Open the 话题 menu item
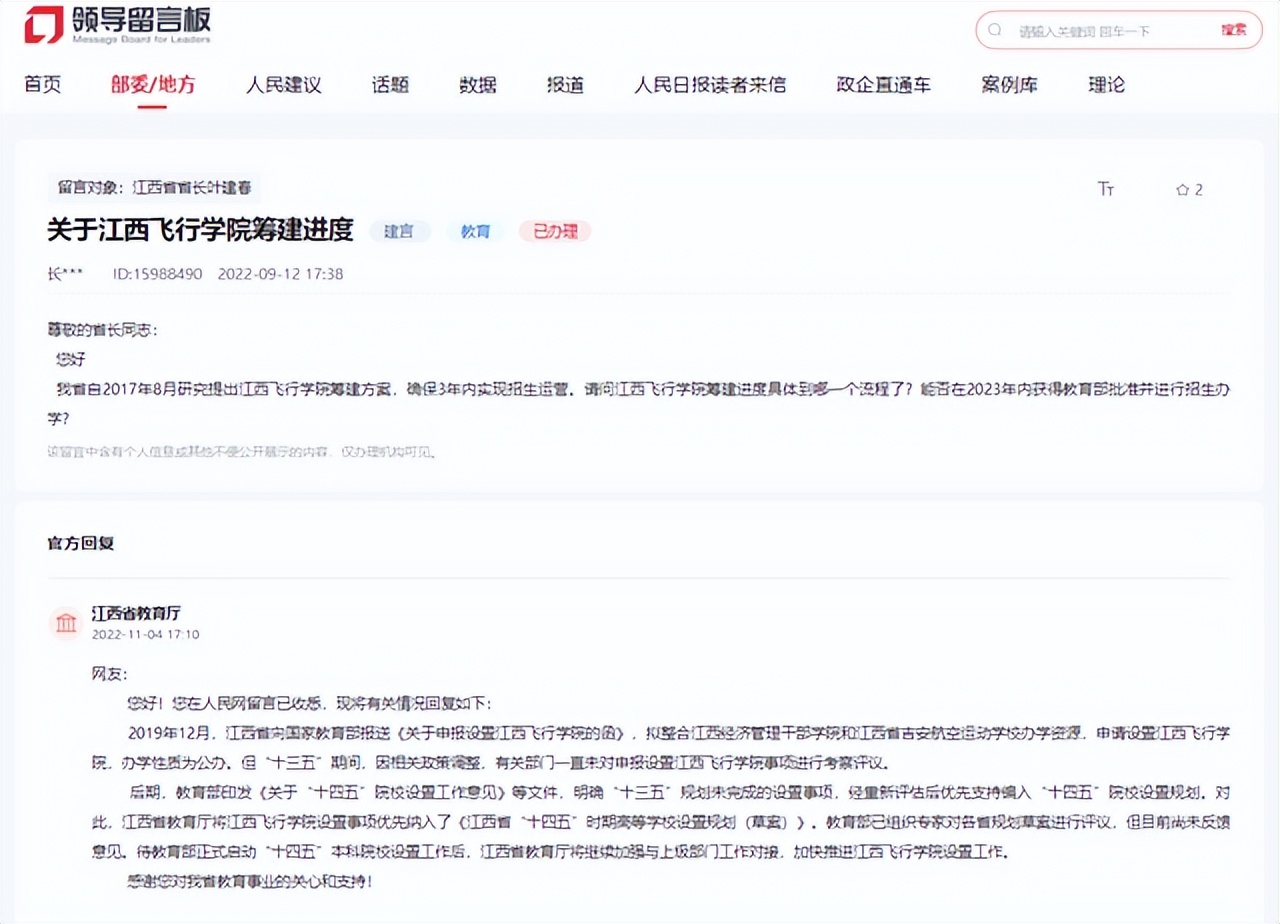 (x=390, y=85)
